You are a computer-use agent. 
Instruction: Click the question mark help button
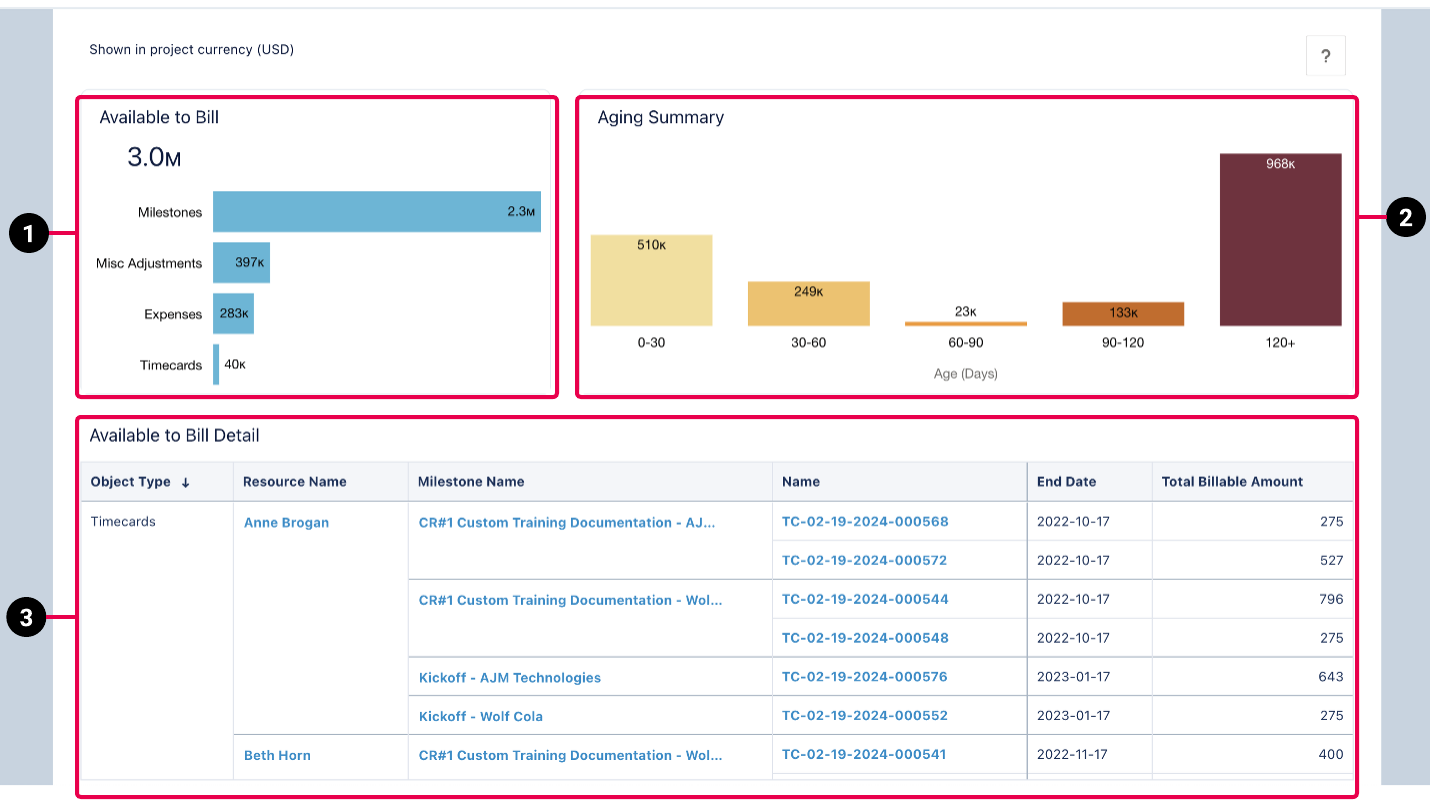coord(1325,56)
